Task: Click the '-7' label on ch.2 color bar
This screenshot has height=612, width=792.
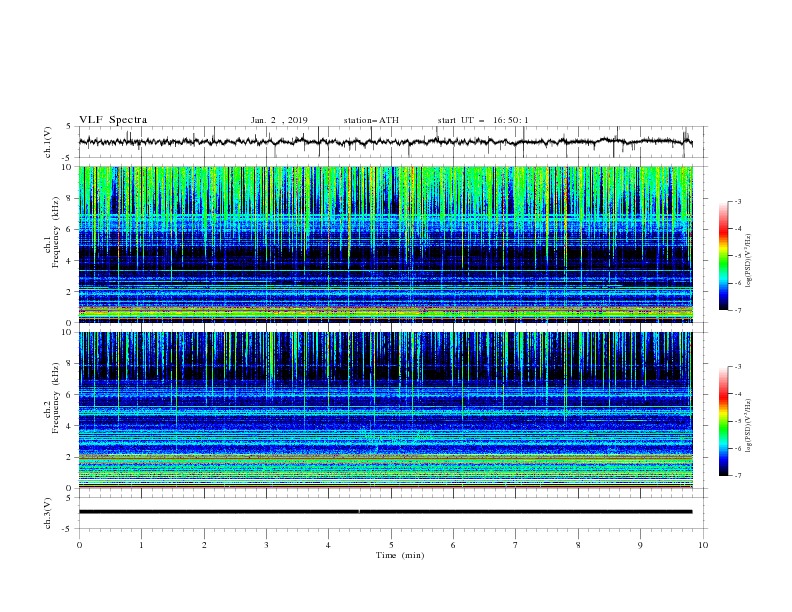Action: (737, 476)
